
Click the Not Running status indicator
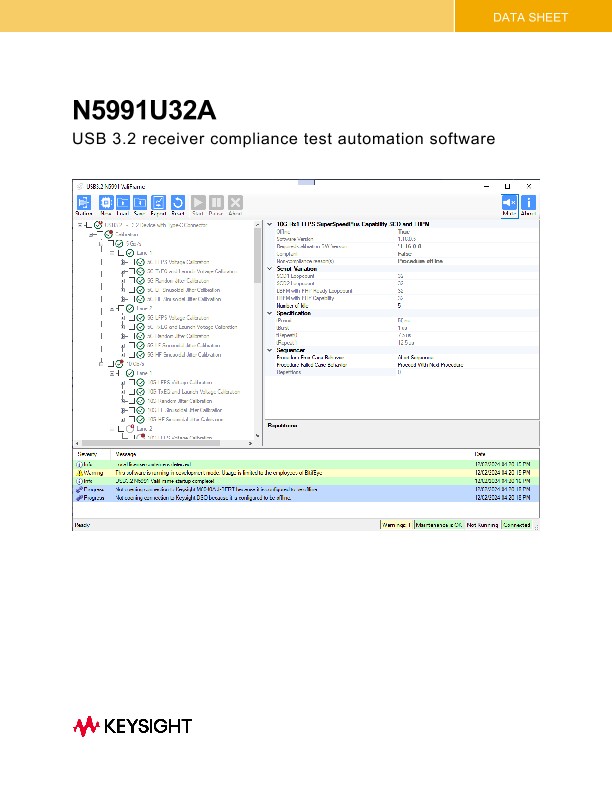482,525
